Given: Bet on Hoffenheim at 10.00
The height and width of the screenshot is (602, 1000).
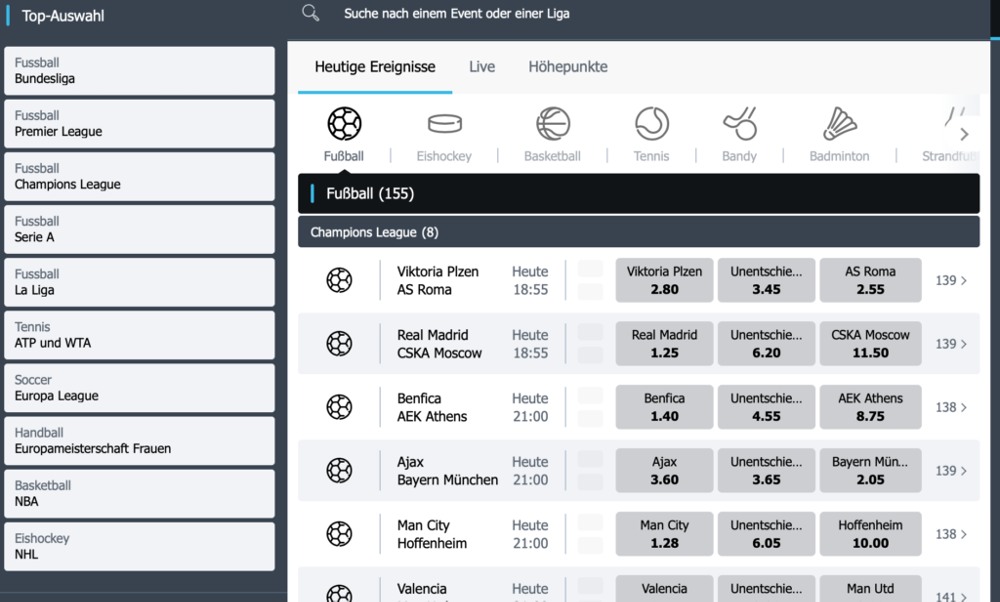Looking at the screenshot, I should tap(870, 534).
